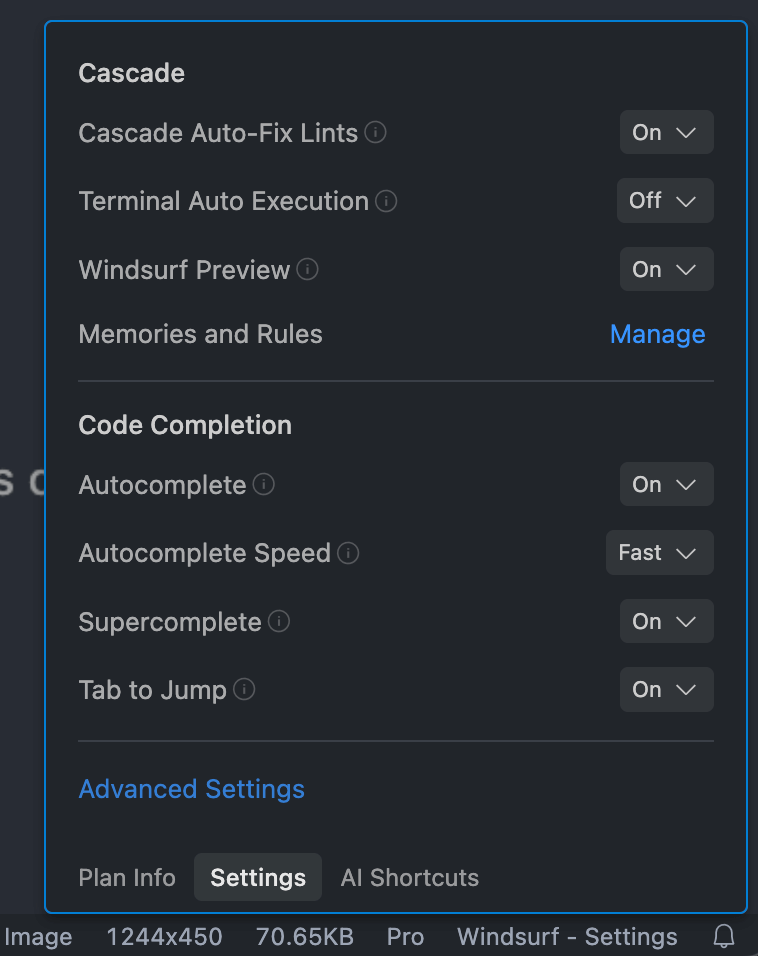This screenshot has width=758, height=956.
Task: Open the Supercomplete setting dropdown
Action: [x=666, y=621]
